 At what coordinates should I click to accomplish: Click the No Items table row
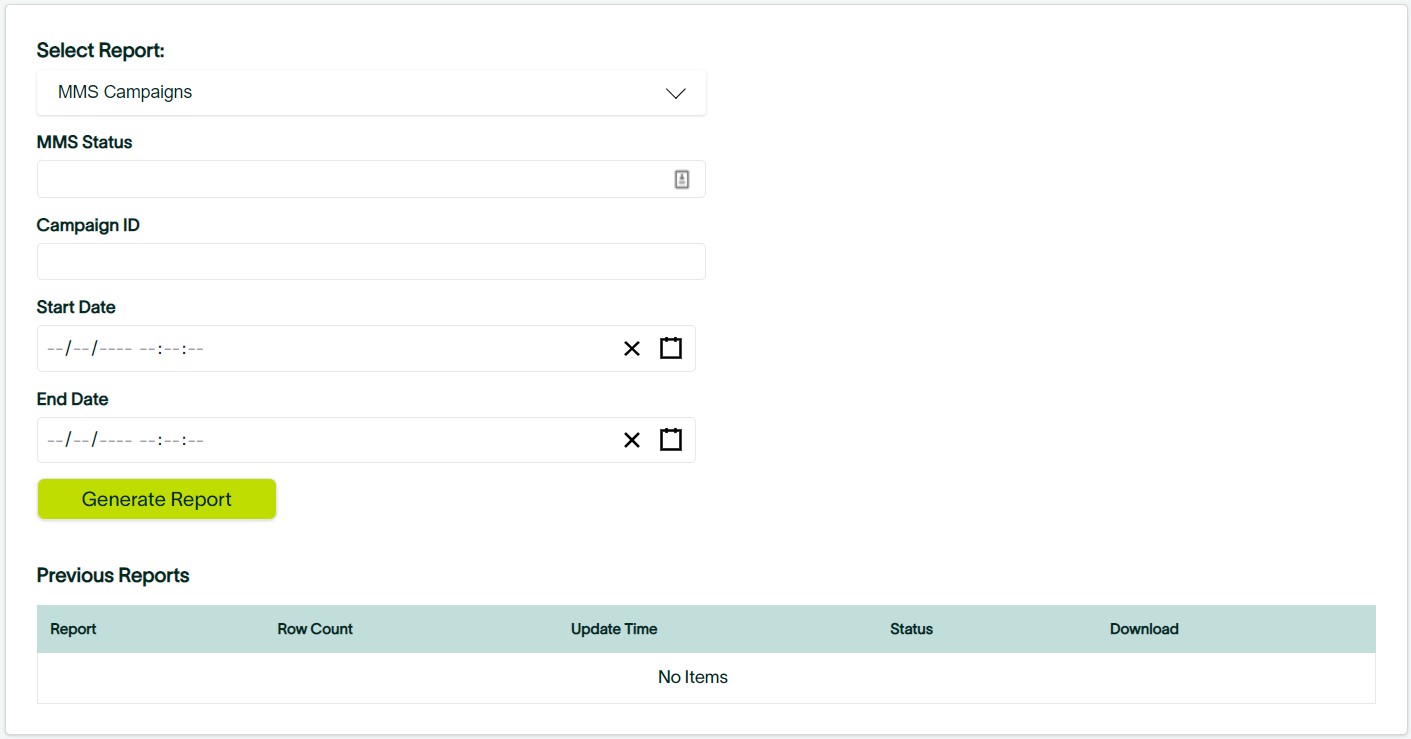[693, 677]
